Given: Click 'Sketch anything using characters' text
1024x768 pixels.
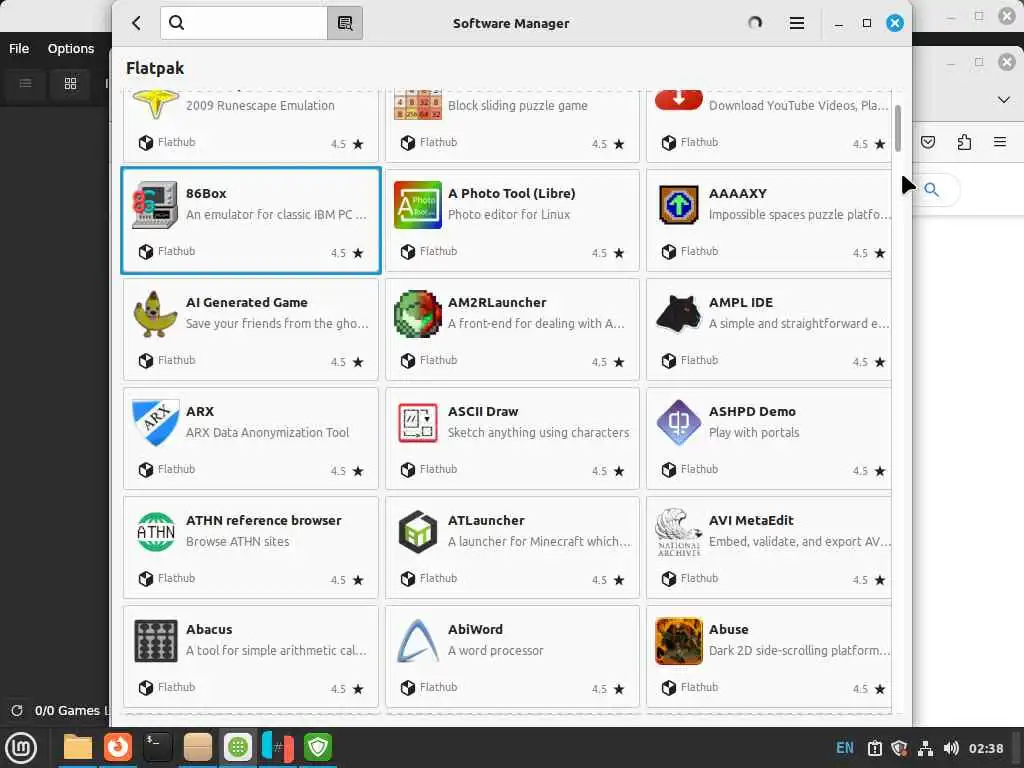Looking at the screenshot, I should click(x=538, y=432).
